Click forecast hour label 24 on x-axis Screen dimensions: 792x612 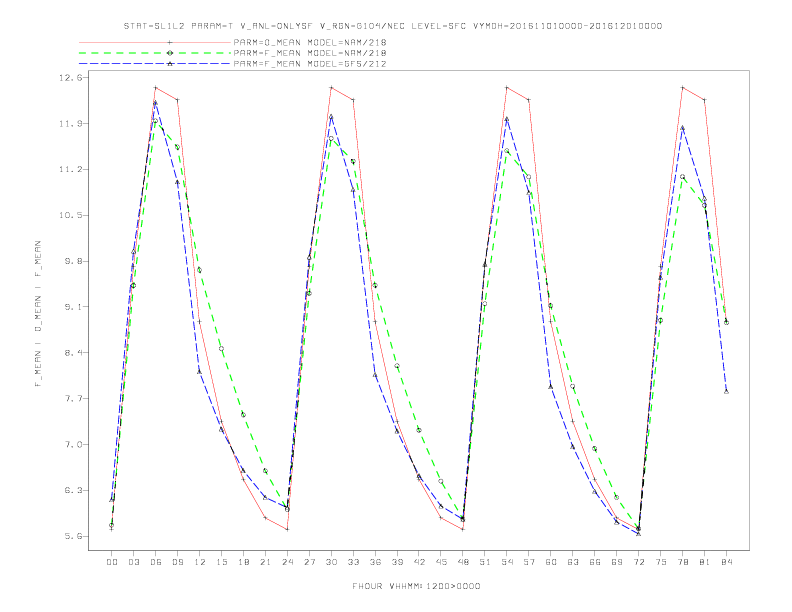(287, 562)
